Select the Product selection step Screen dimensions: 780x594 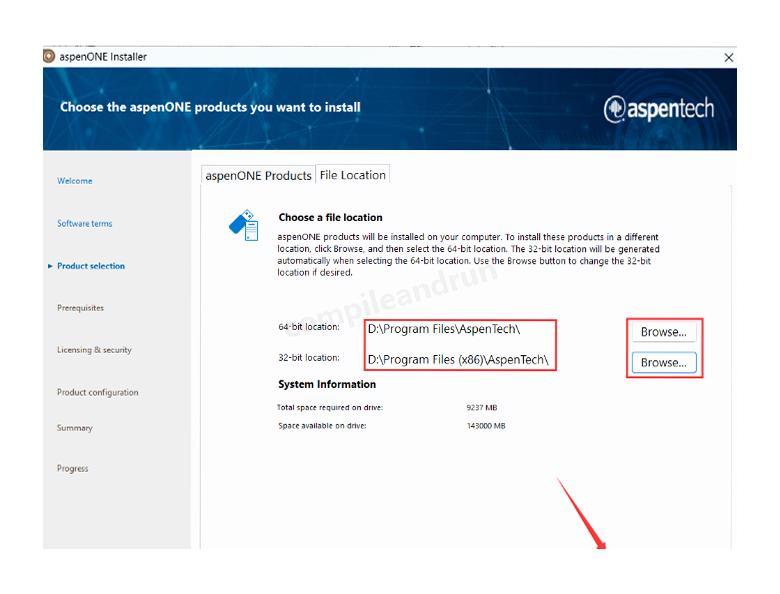coord(91,266)
